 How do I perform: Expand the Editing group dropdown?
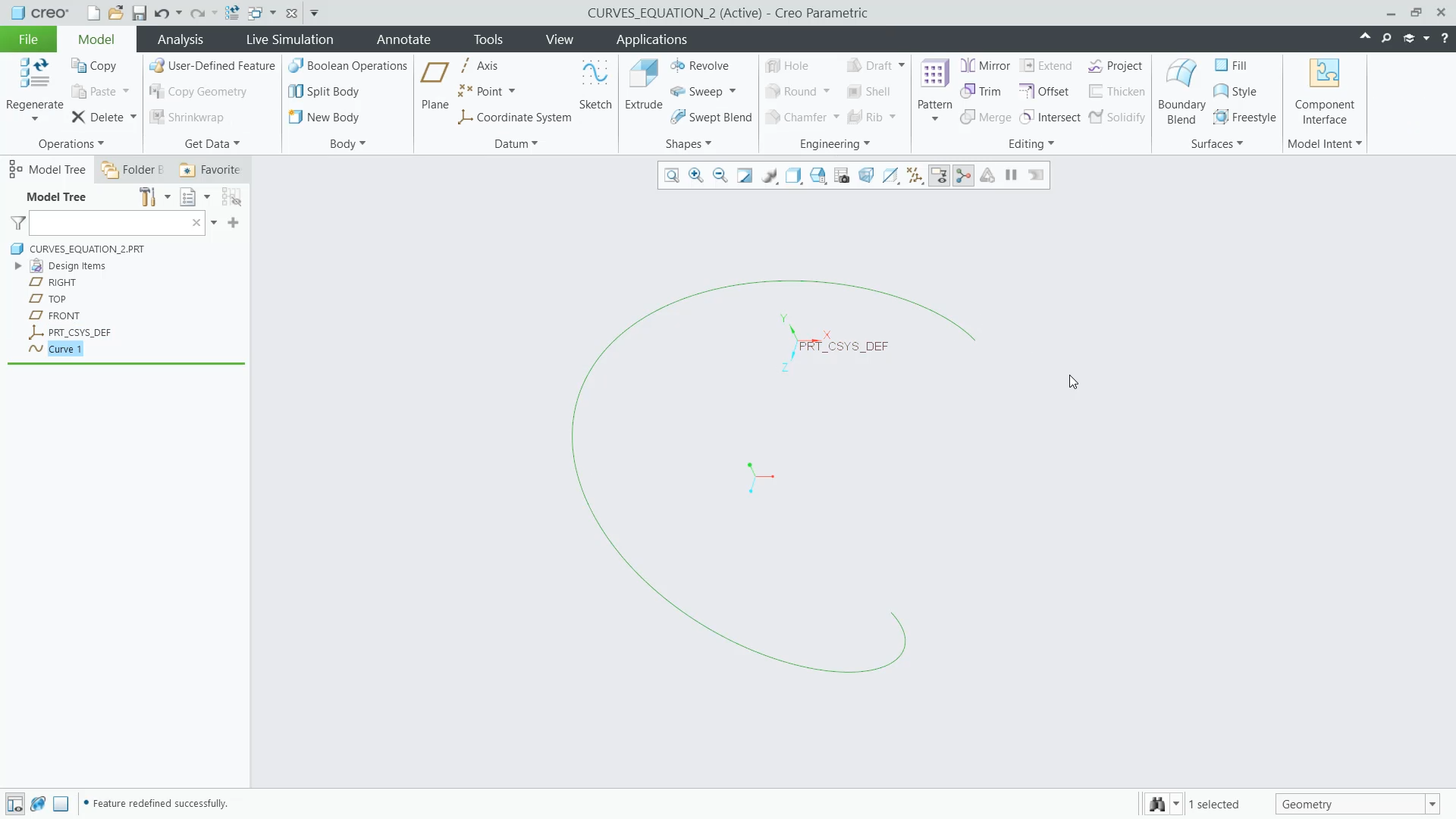pyautogui.click(x=1031, y=144)
